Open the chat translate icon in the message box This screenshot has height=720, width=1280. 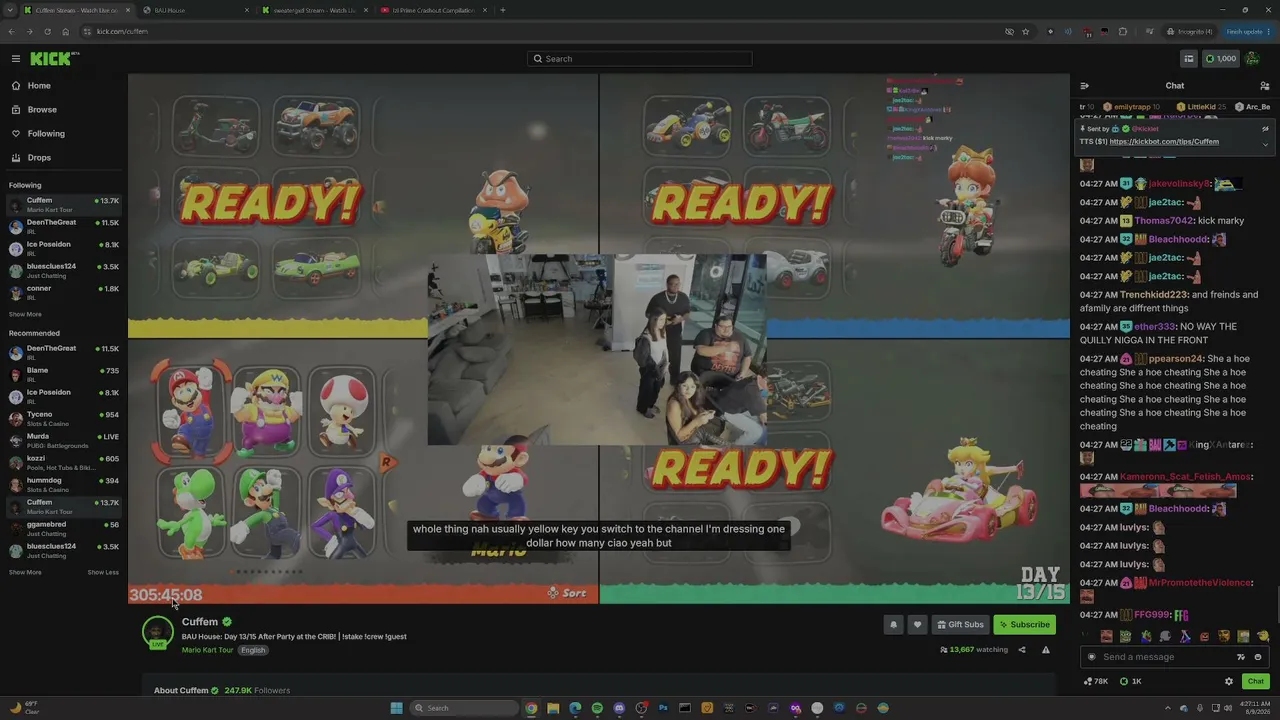click(x=1241, y=657)
